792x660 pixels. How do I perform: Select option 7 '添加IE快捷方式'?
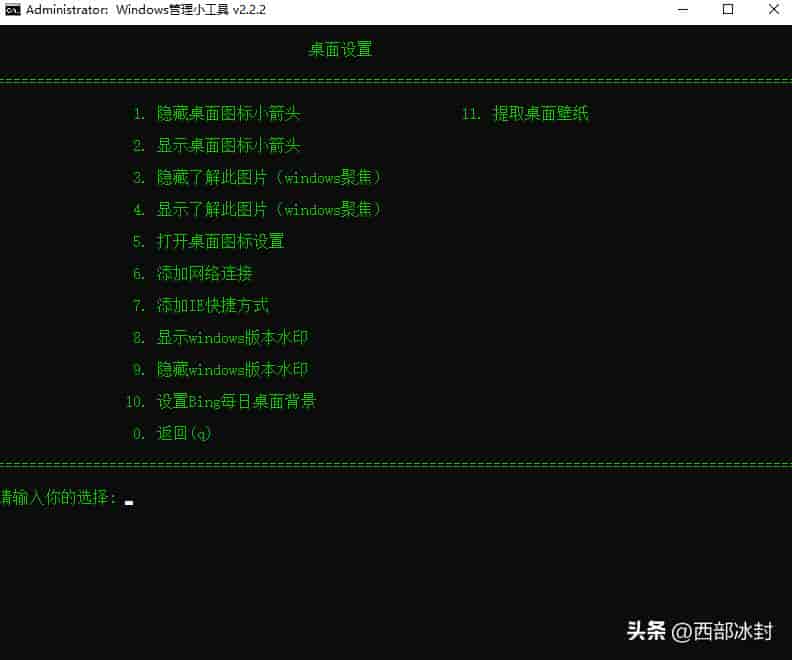[201, 305]
